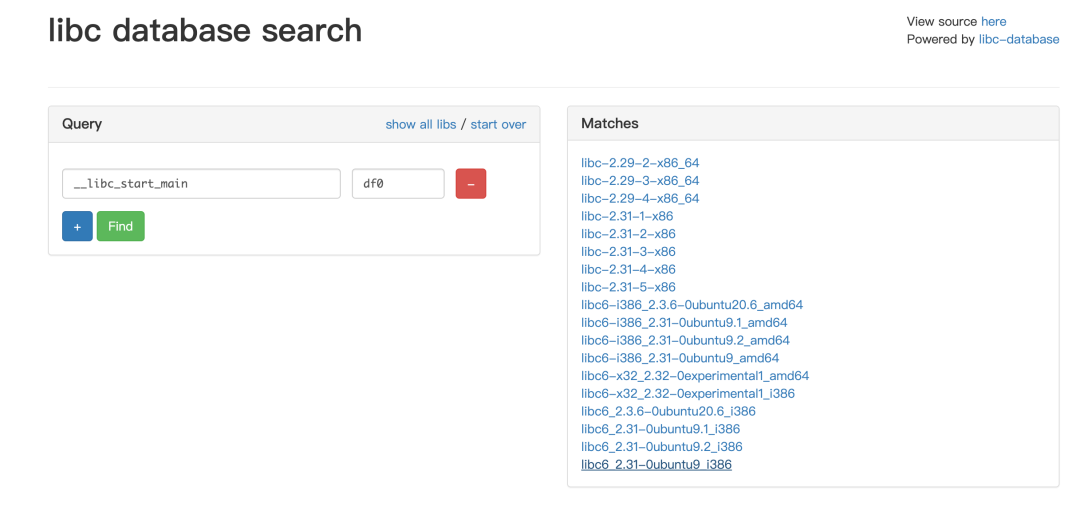Open the 'here' view source link

coord(993,21)
